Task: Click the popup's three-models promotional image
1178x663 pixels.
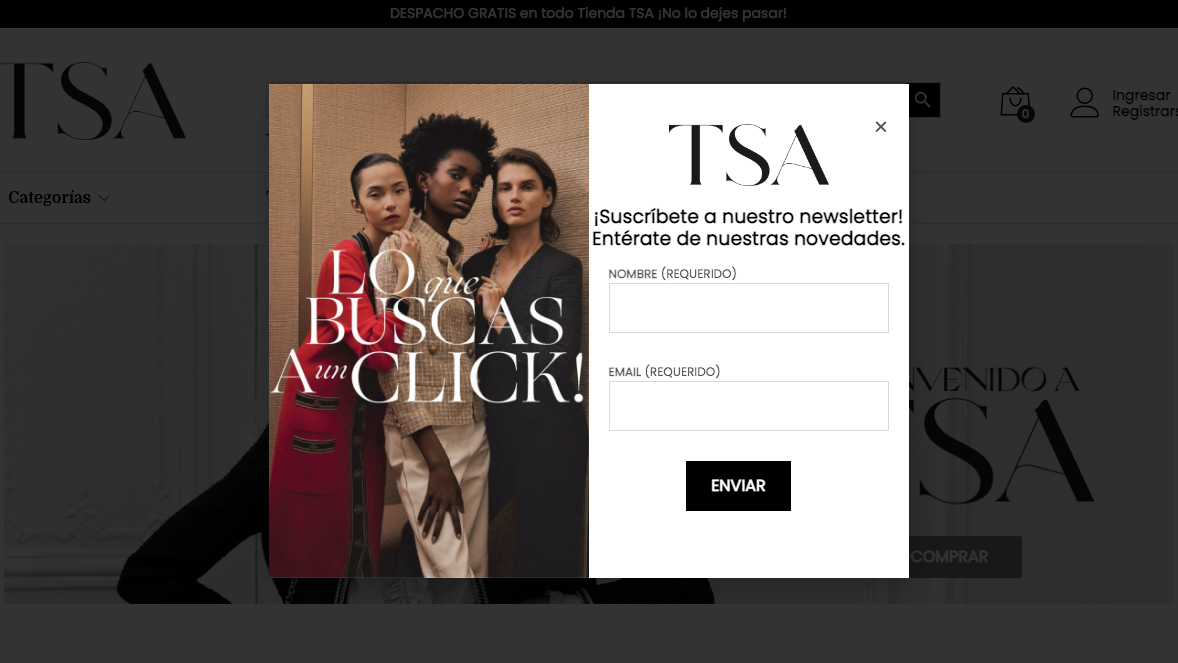Action: point(429,331)
